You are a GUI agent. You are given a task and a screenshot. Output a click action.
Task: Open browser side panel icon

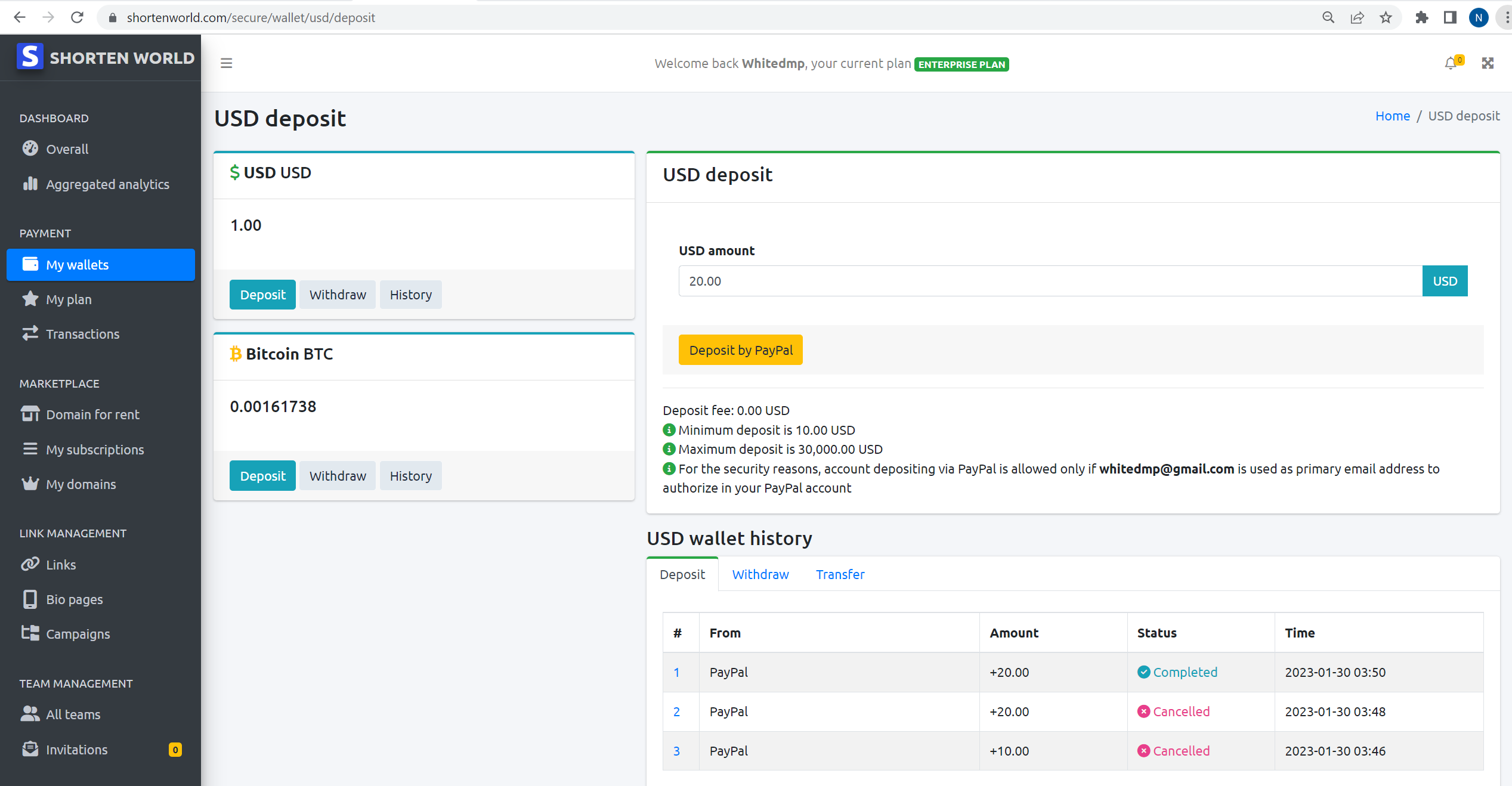(1450, 17)
